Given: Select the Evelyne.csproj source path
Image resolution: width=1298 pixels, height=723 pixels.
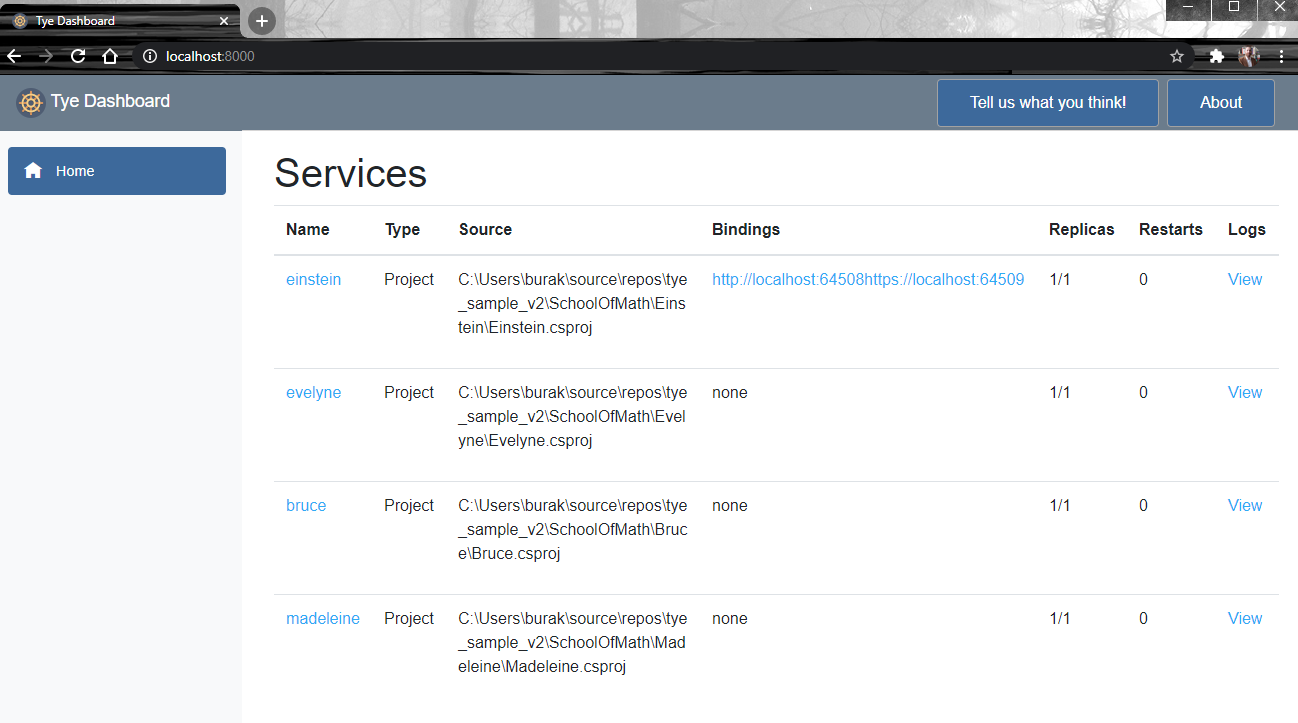Looking at the screenshot, I should point(573,417).
